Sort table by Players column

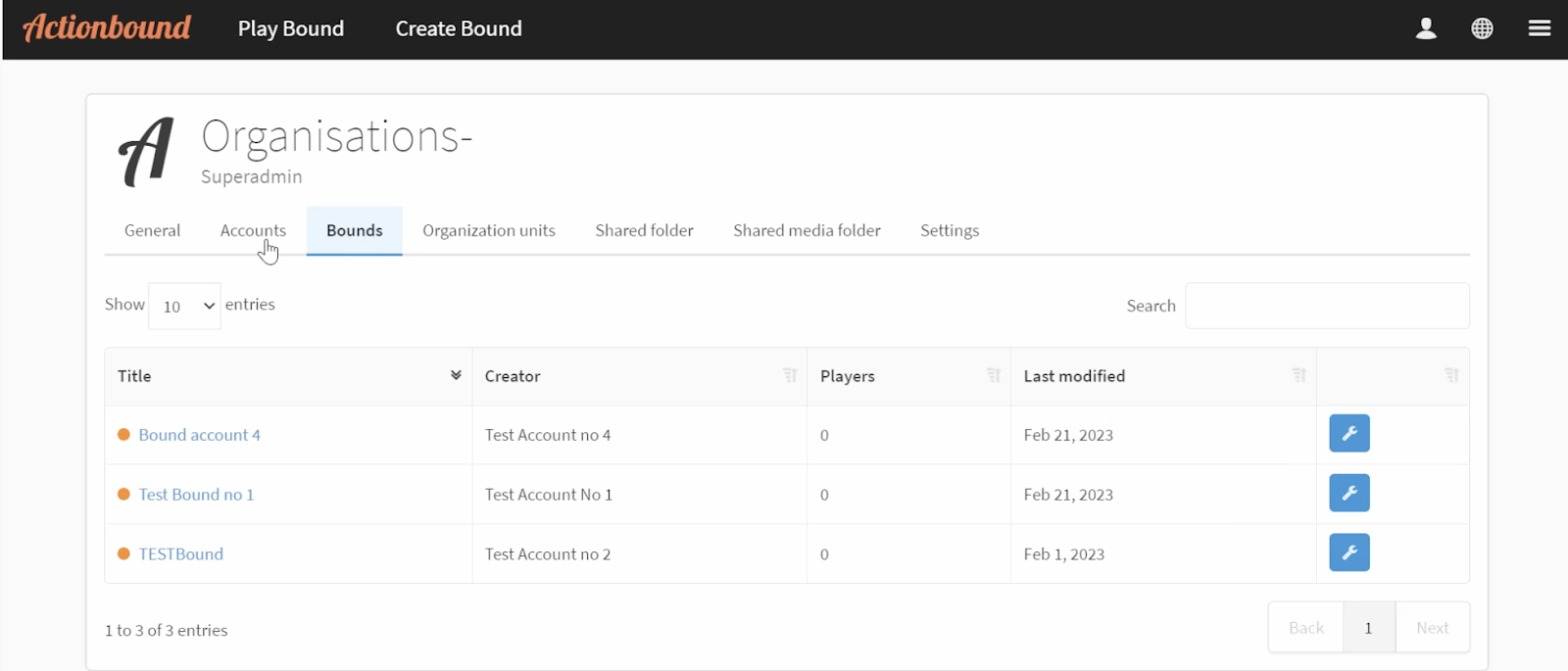click(993, 376)
